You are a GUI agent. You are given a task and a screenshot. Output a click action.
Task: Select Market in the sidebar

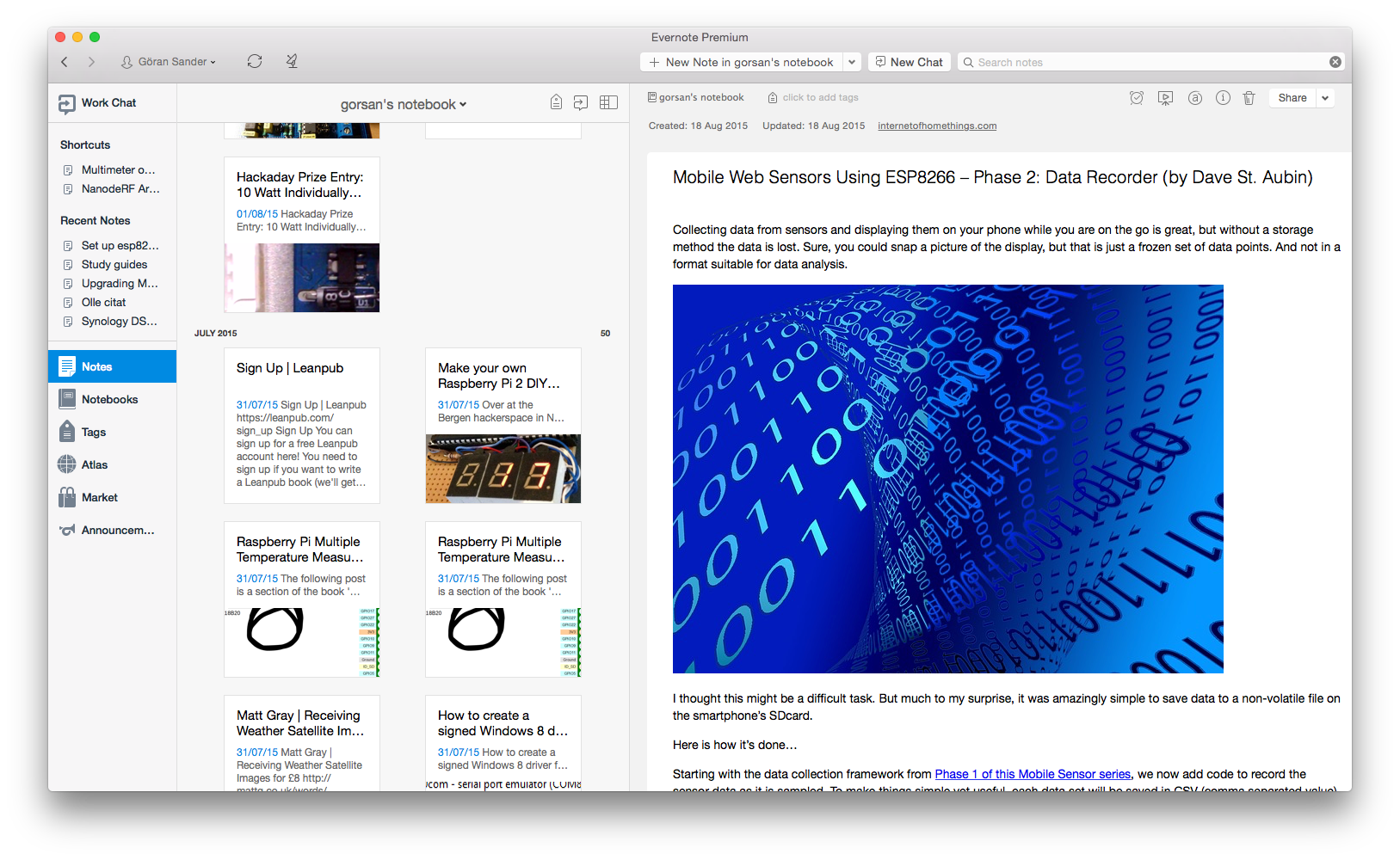tap(112, 497)
